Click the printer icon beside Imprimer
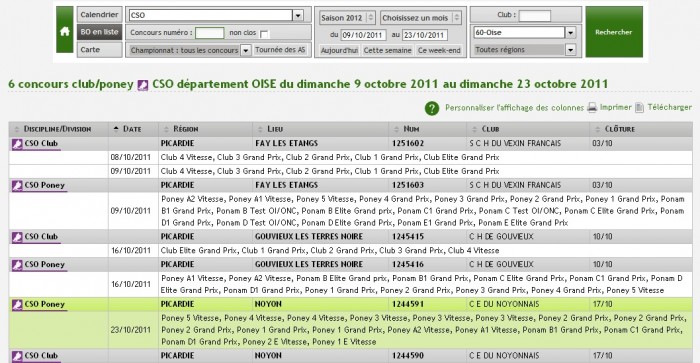Image resolution: width=700 pixels, height=363 pixels. click(x=592, y=108)
